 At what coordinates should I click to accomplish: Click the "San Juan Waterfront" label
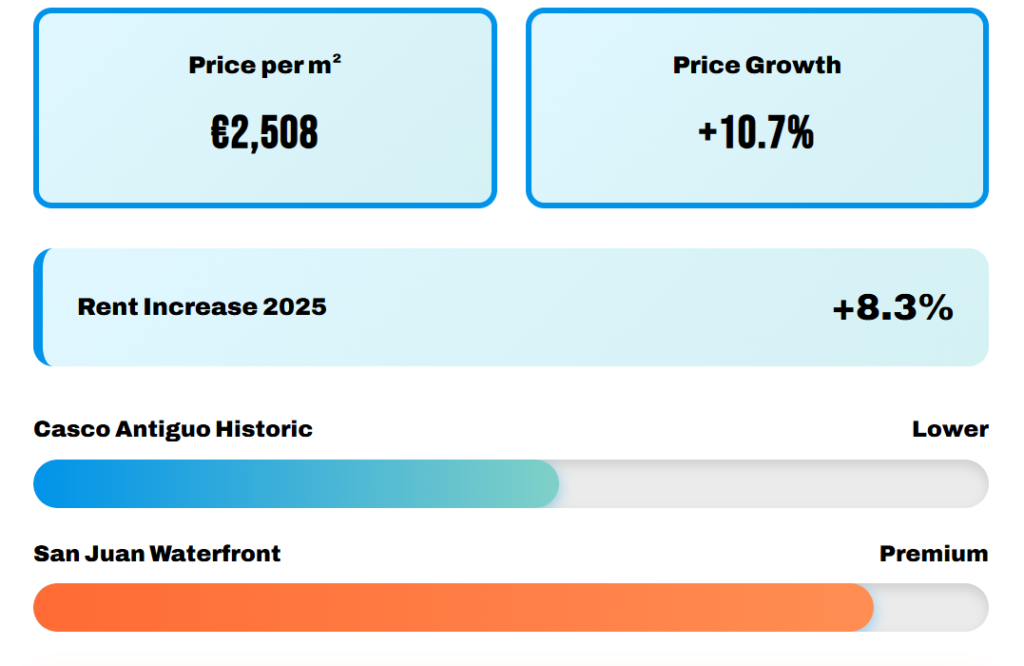(157, 554)
